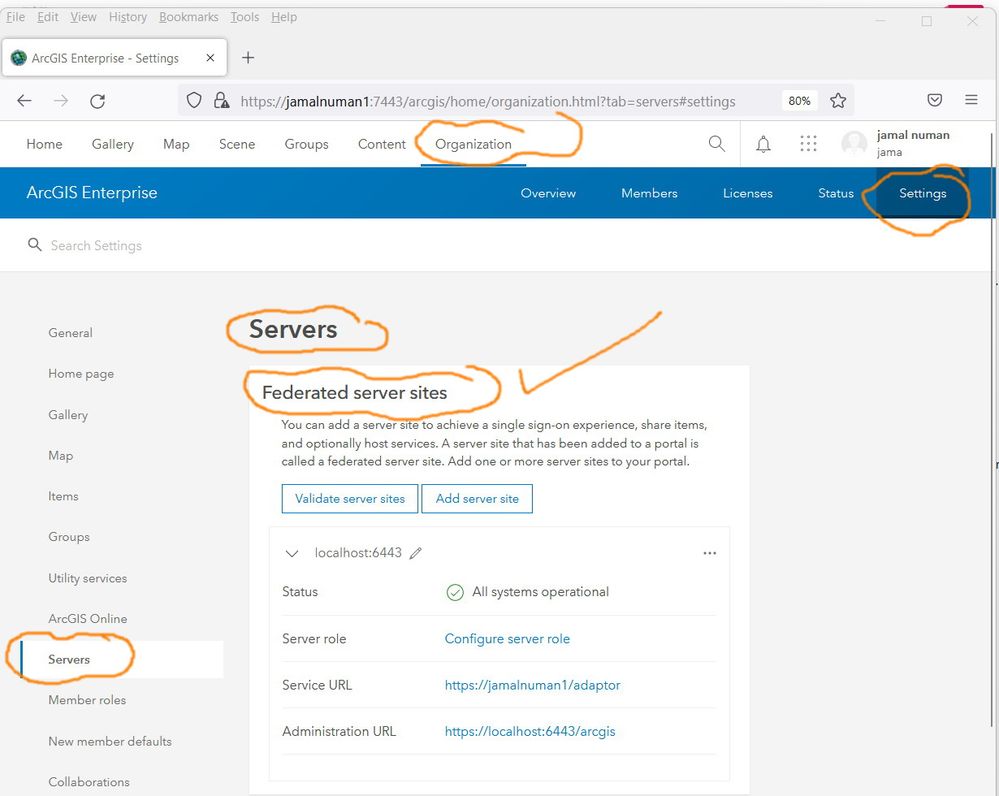Open ArcGIS Online settings
The image size is (999, 796).
(87, 618)
